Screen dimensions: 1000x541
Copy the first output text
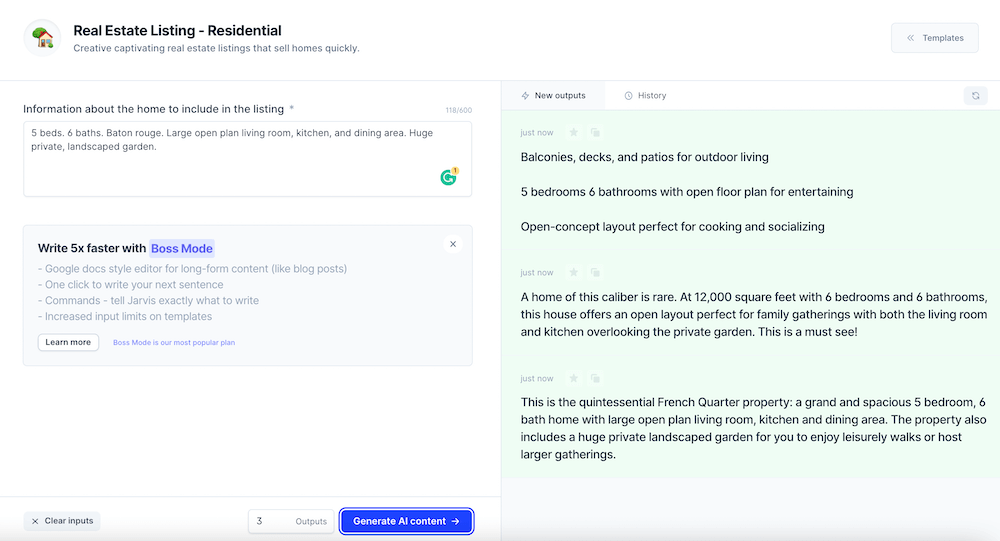(x=595, y=132)
